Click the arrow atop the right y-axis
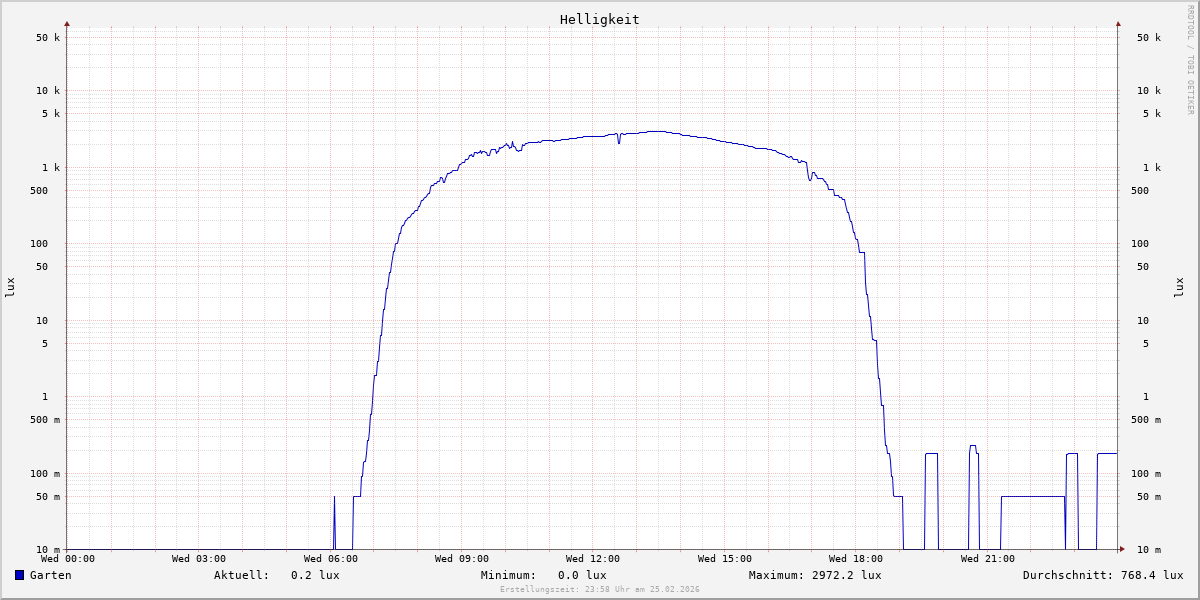The height and width of the screenshot is (600, 1200). click(x=1118, y=23)
